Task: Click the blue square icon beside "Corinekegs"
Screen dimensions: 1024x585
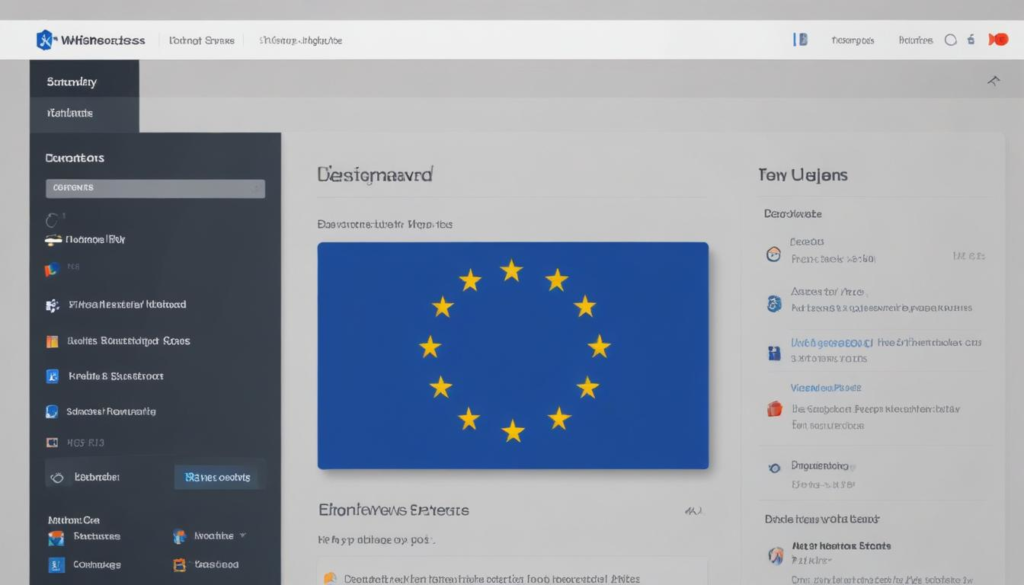Action: 56,565
